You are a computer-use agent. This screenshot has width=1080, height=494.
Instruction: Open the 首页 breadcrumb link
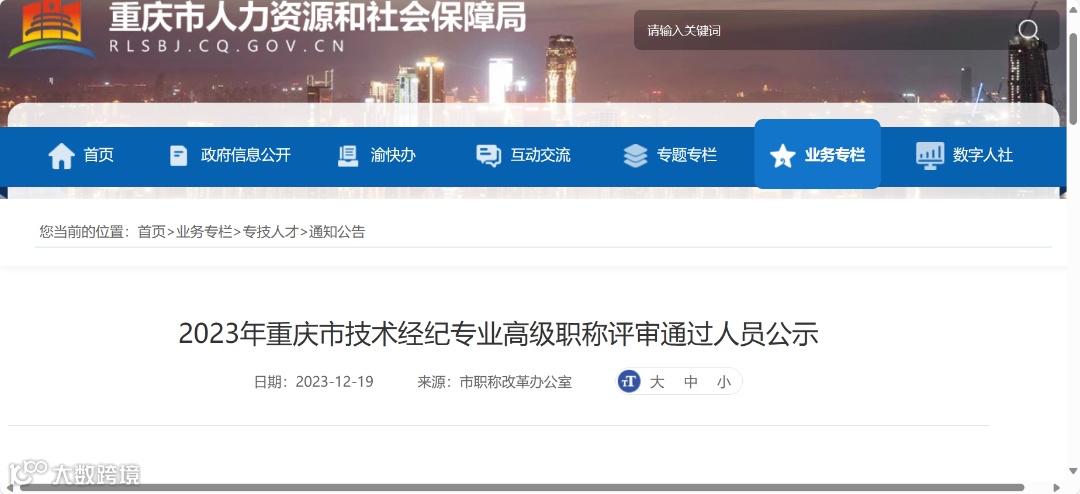click(x=152, y=232)
